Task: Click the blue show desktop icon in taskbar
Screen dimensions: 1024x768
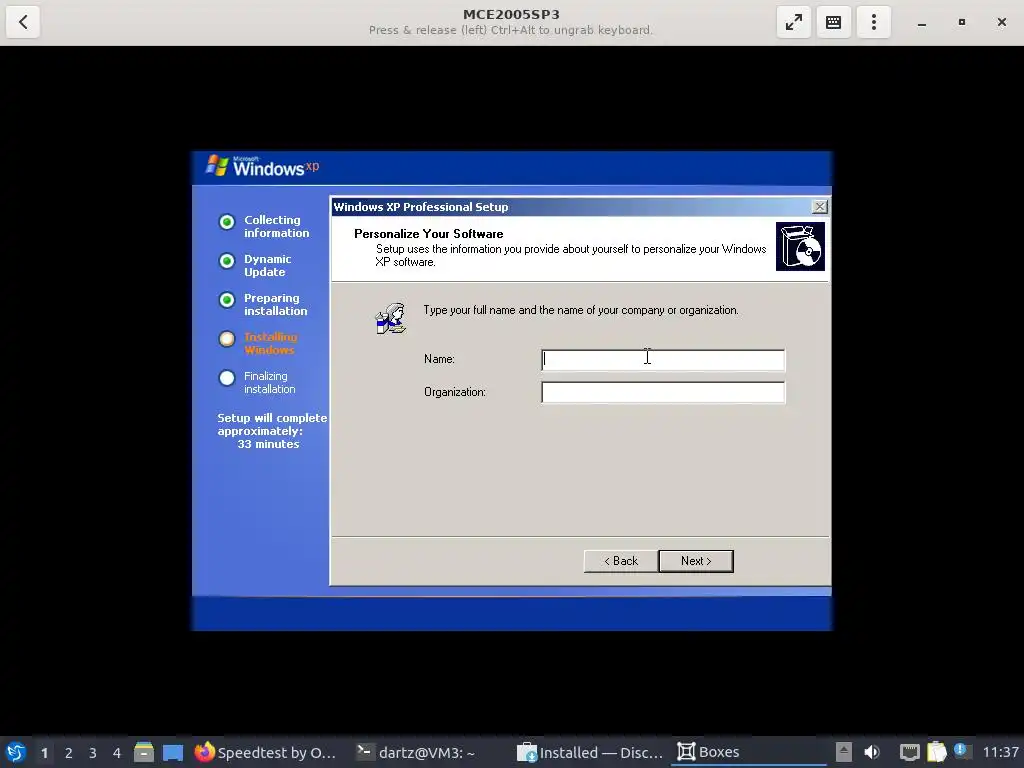Action: (173, 752)
